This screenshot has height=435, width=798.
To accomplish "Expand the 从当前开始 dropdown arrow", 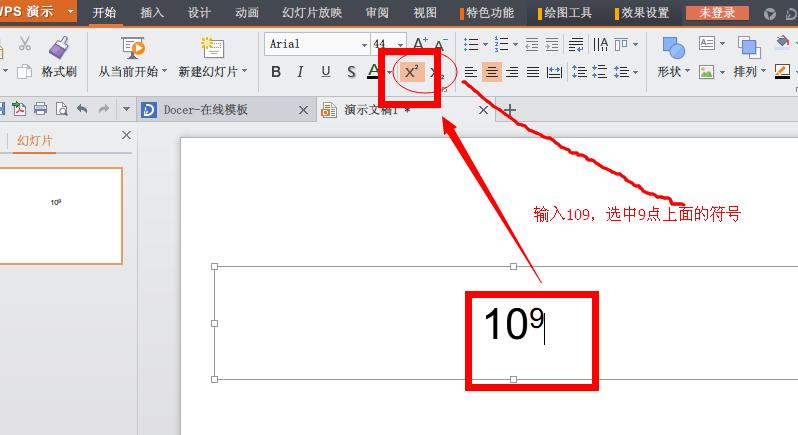I will pos(164,71).
